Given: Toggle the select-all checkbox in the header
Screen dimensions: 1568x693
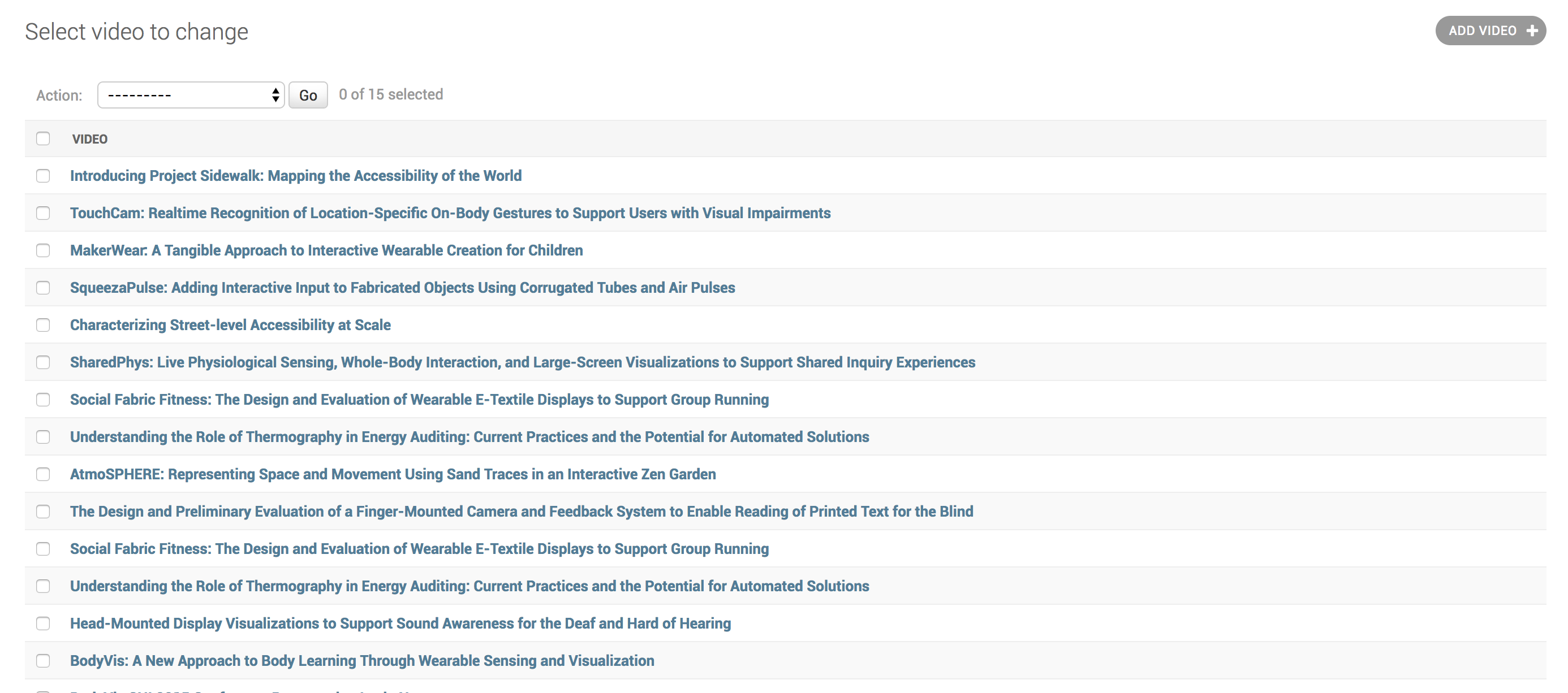Looking at the screenshot, I should click(x=42, y=138).
